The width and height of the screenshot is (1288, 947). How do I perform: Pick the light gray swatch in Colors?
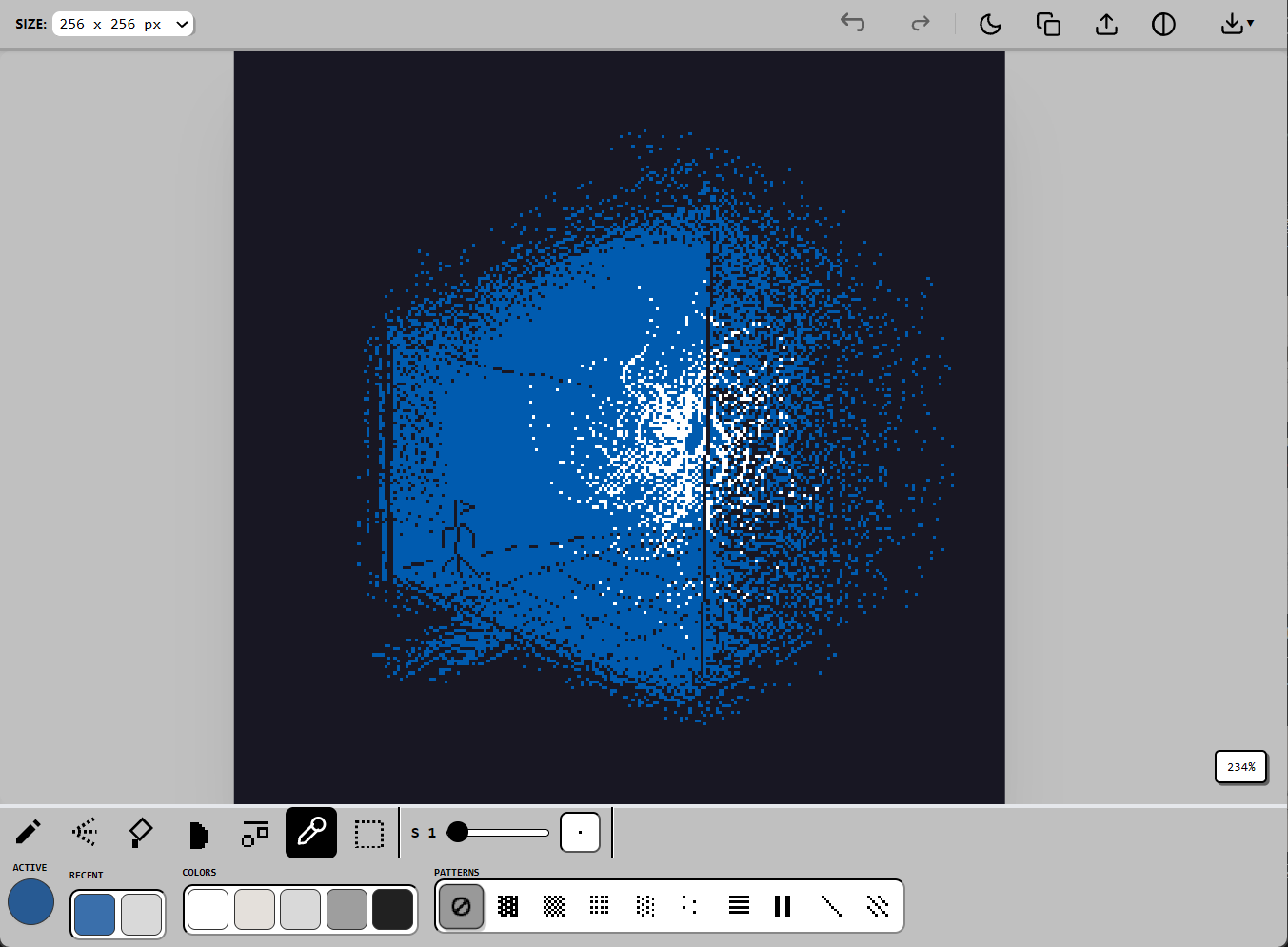pos(300,909)
